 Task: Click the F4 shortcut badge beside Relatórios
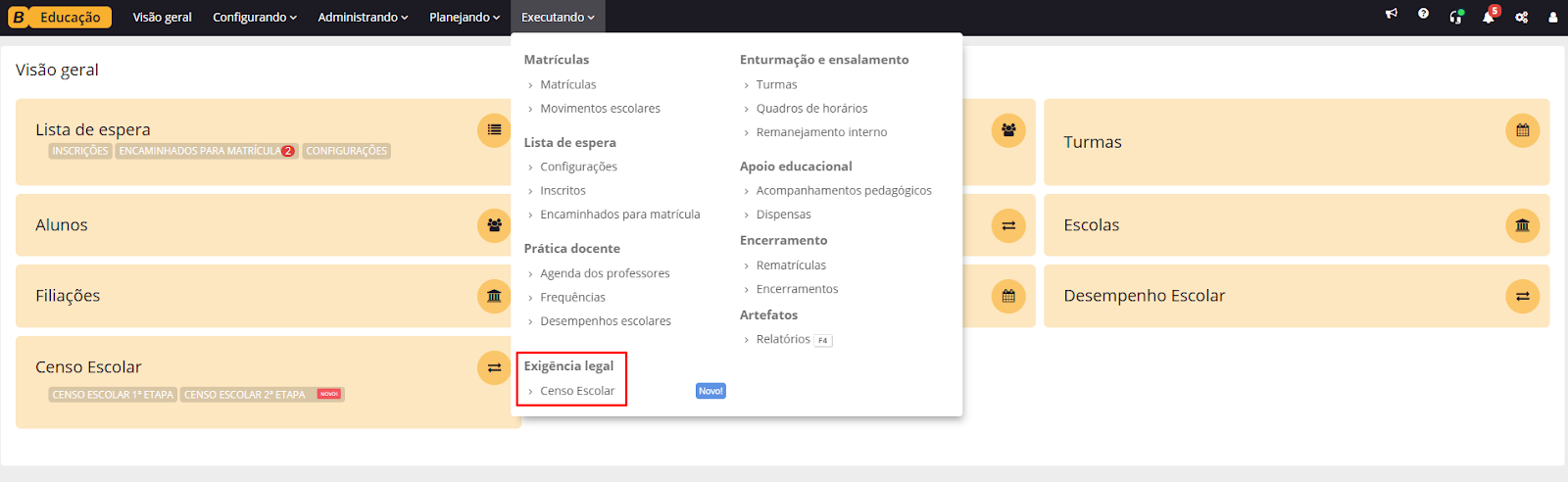click(x=823, y=341)
